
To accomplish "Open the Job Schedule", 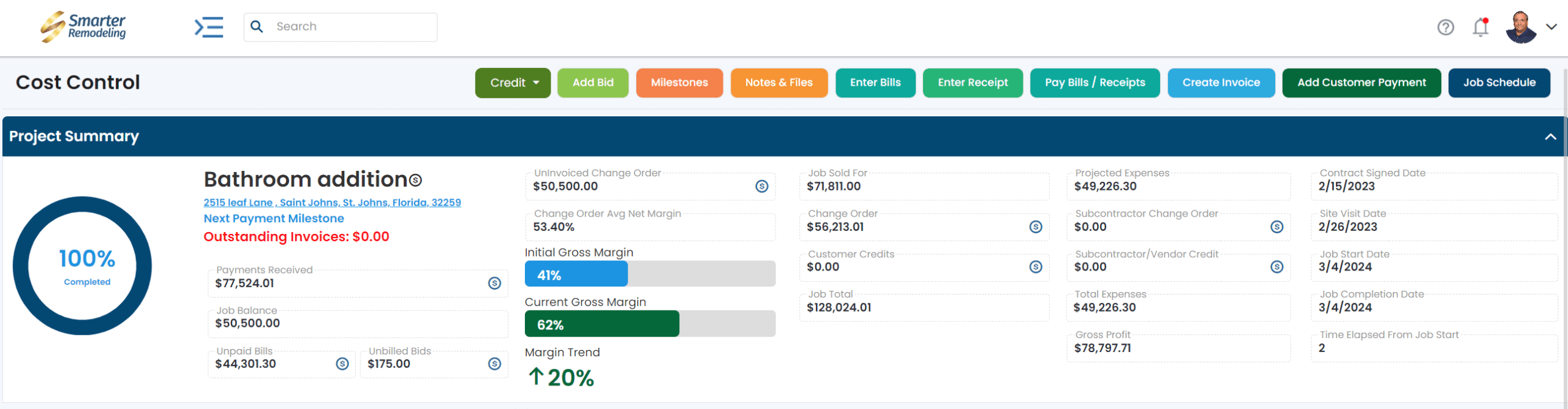I will (x=1499, y=83).
